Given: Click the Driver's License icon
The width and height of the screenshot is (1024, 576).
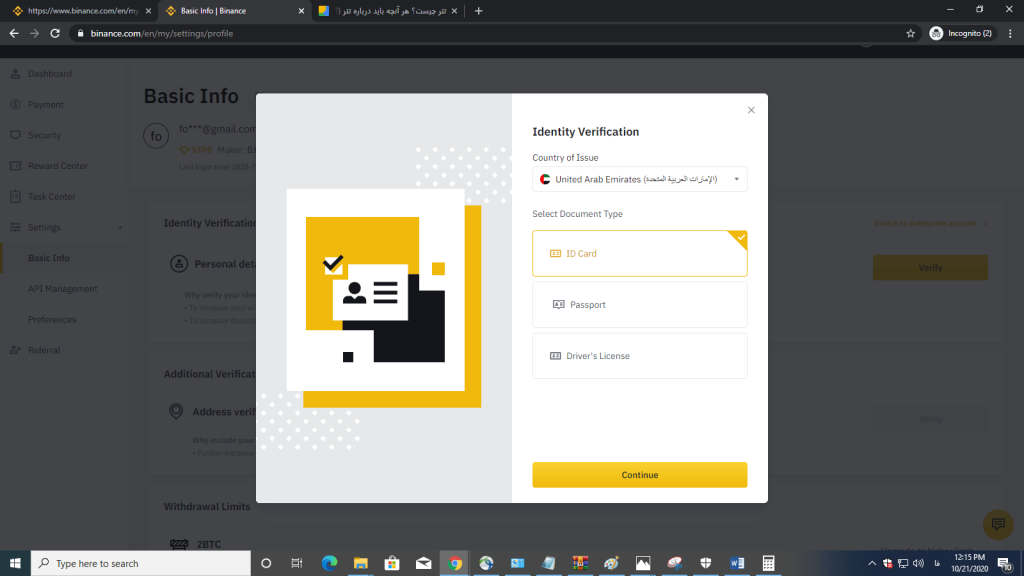Looking at the screenshot, I should pyautogui.click(x=555, y=356).
